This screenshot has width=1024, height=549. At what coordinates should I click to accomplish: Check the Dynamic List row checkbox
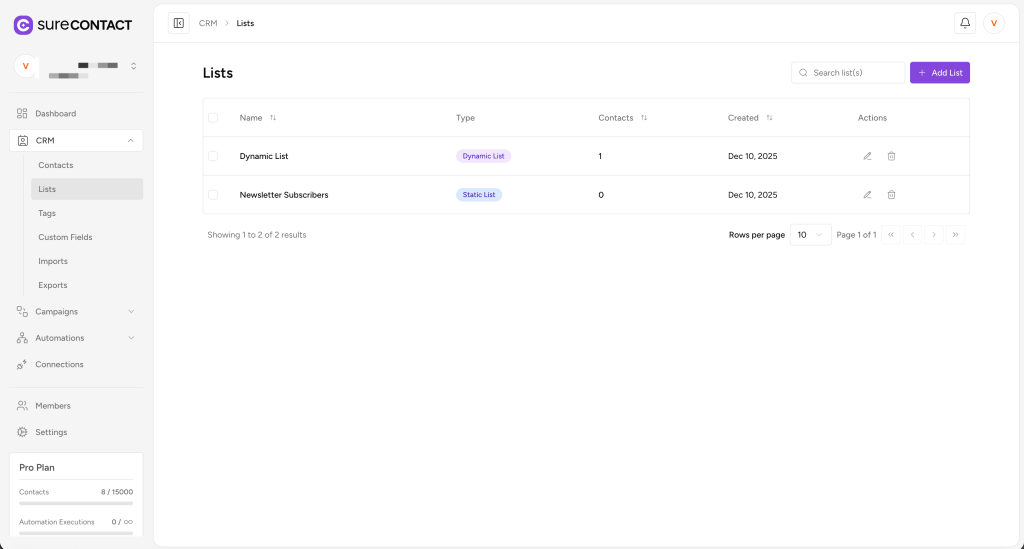point(213,156)
